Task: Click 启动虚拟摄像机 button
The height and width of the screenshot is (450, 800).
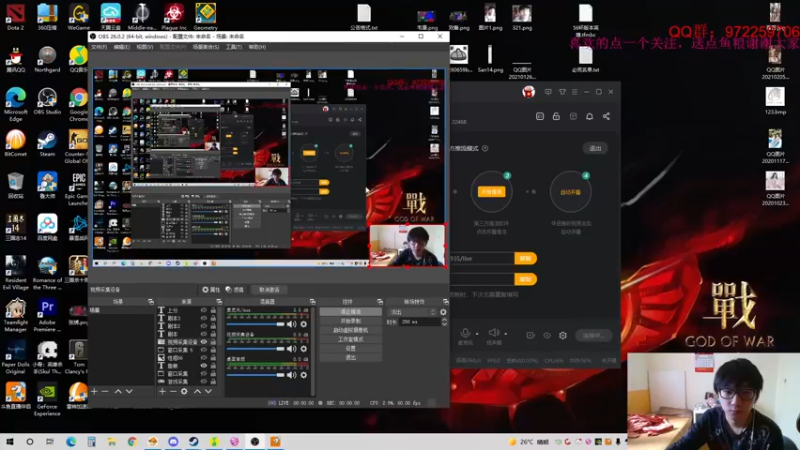Action: (351, 330)
